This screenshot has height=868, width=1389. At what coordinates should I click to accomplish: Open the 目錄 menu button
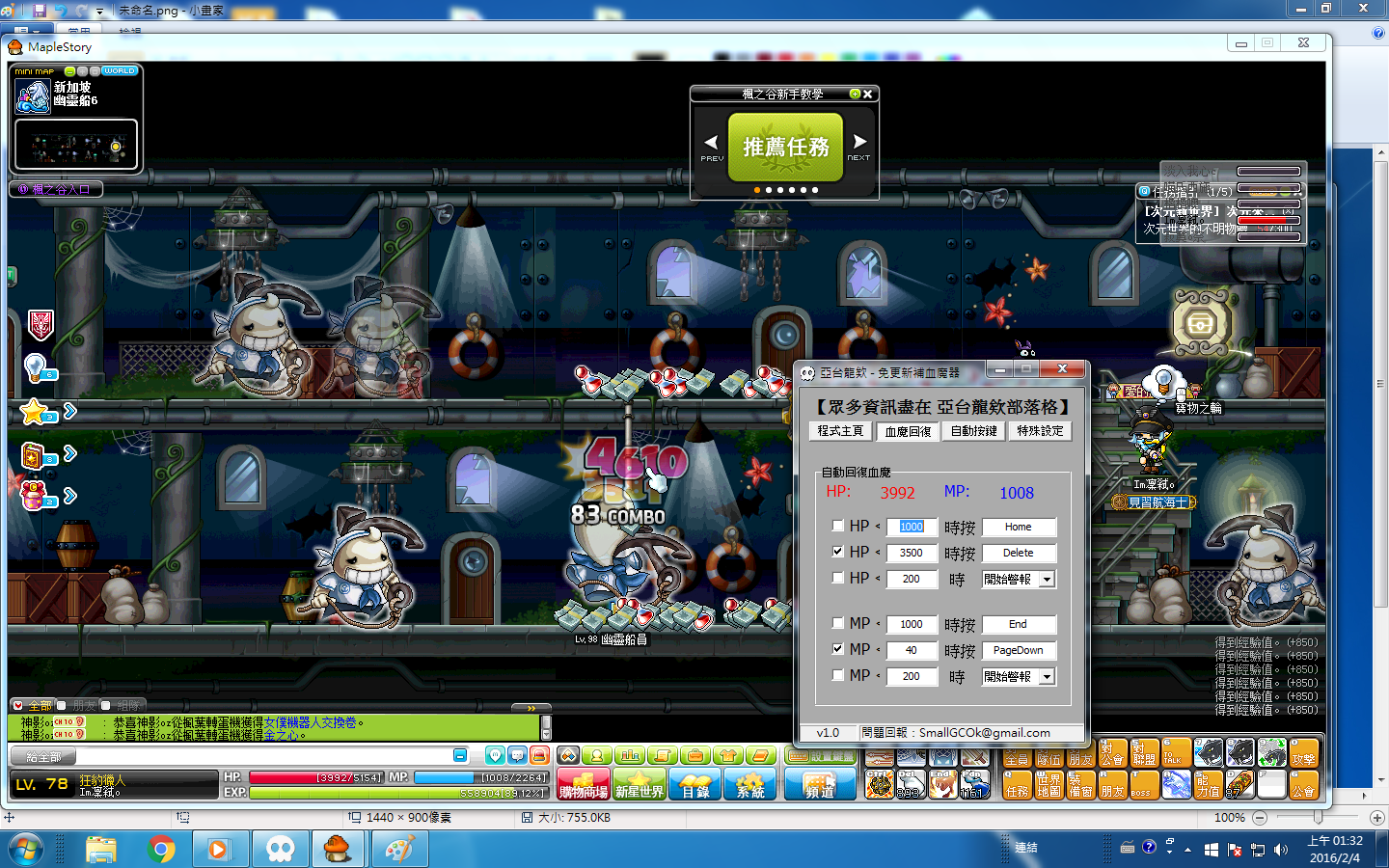pyautogui.click(x=694, y=785)
